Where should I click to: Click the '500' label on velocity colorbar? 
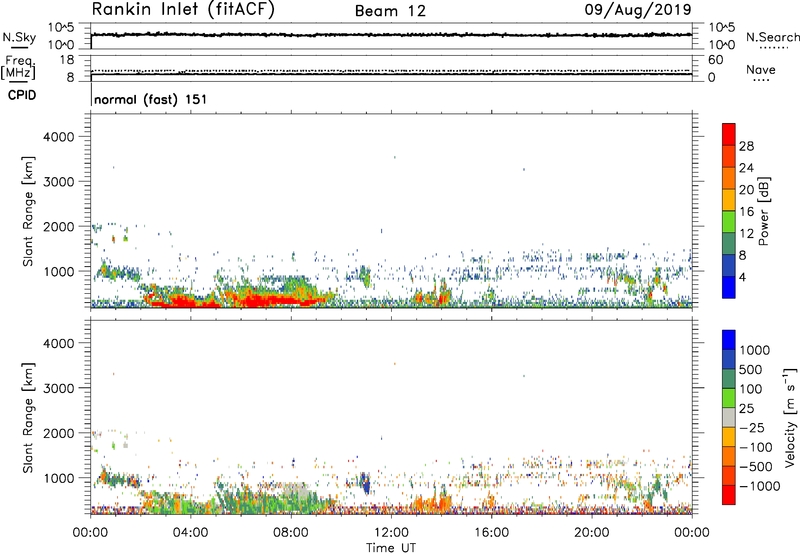coord(751,370)
